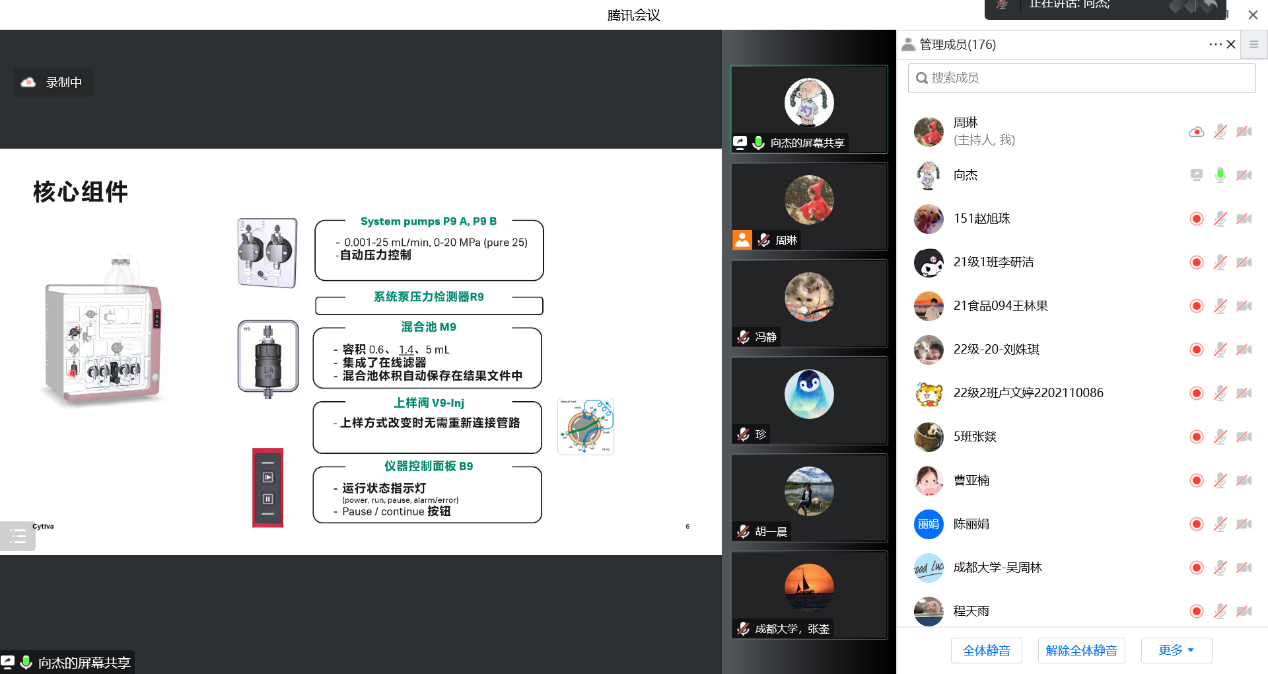
Task: Unmute the microphone of 曹亚楠
Action: click(1220, 480)
